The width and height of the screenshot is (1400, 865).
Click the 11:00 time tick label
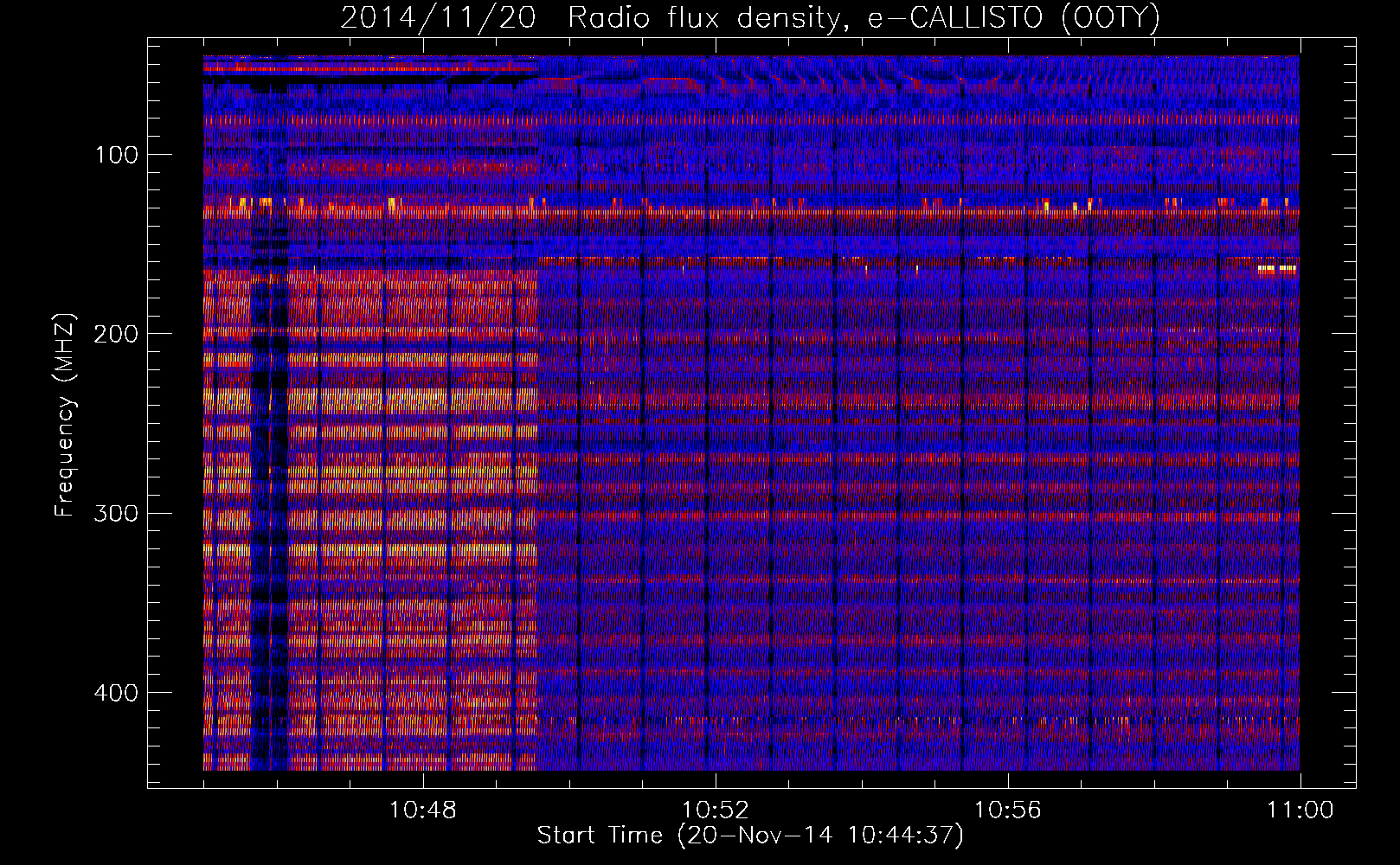pyautogui.click(x=1300, y=811)
